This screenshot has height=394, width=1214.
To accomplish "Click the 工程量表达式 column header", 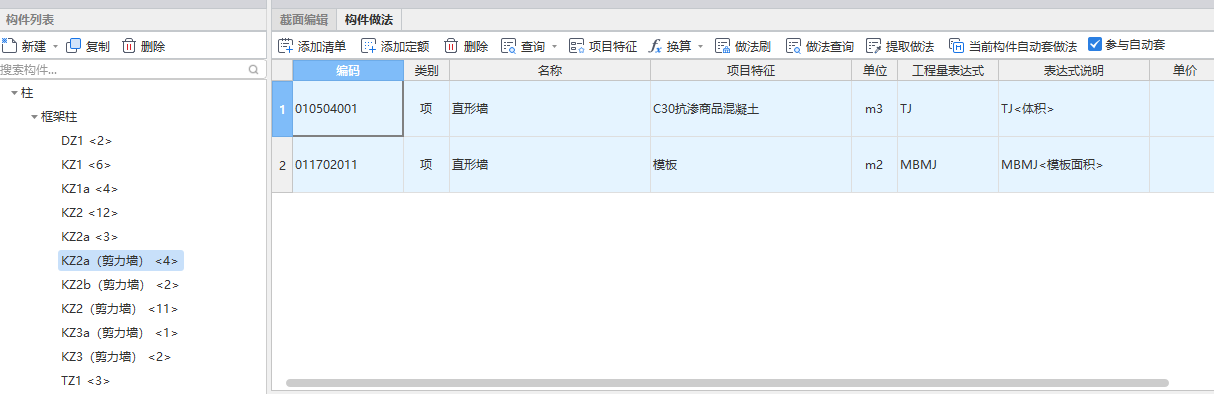I will pyautogui.click(x=947, y=70).
